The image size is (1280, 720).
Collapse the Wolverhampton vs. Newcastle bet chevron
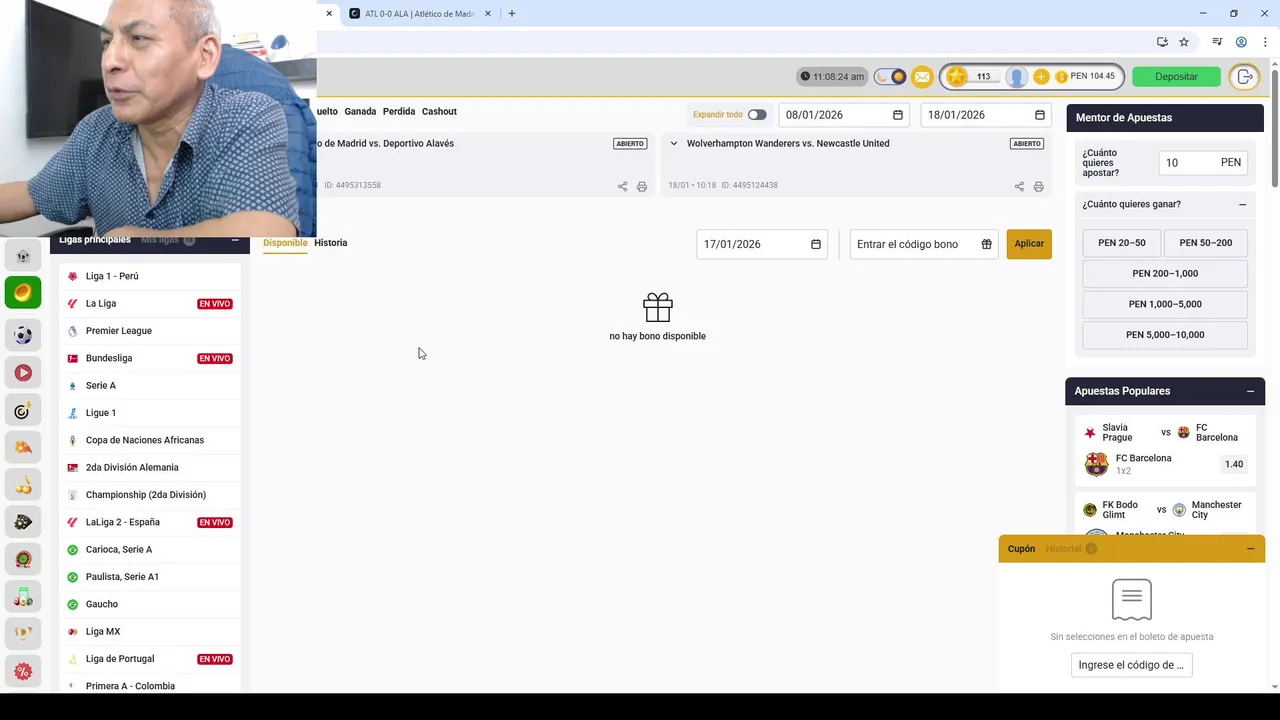point(674,144)
